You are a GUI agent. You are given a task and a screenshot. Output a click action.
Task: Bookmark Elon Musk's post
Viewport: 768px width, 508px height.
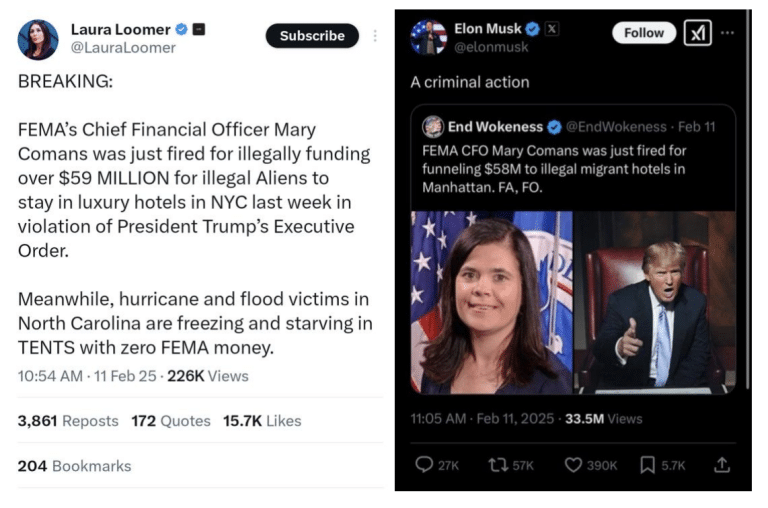(648, 465)
